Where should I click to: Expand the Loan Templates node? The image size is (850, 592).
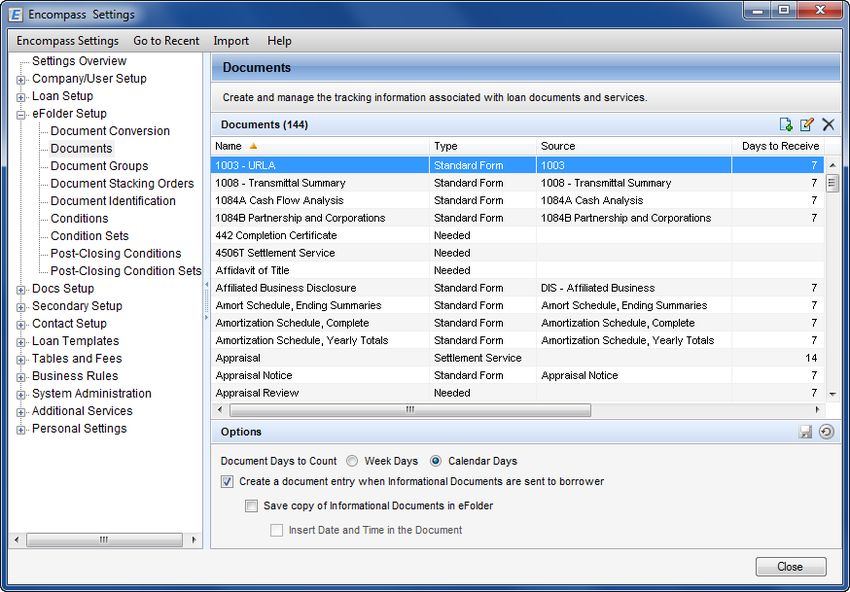click(21, 343)
